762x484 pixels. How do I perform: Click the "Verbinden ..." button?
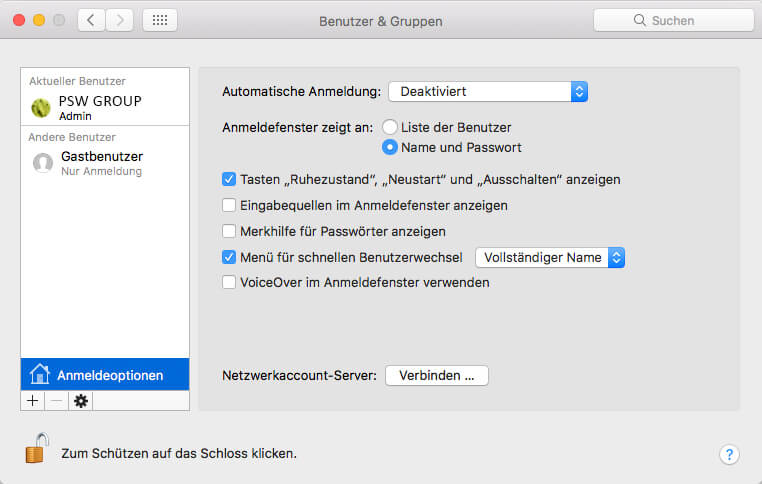437,375
